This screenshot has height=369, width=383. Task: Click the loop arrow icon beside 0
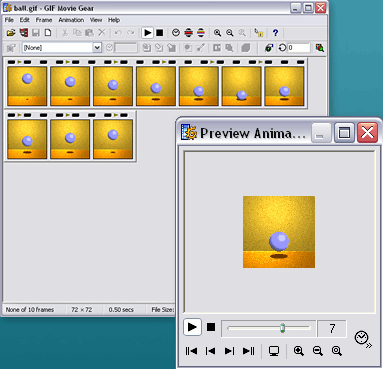(x=282, y=48)
